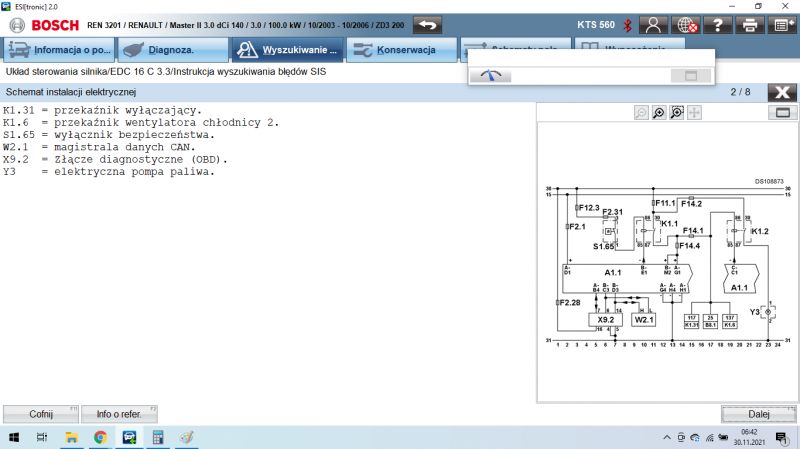This screenshot has width=800, height=449.
Task: Open the partially hidden book-icon tab
Action: pyautogui.click(x=630, y=43)
